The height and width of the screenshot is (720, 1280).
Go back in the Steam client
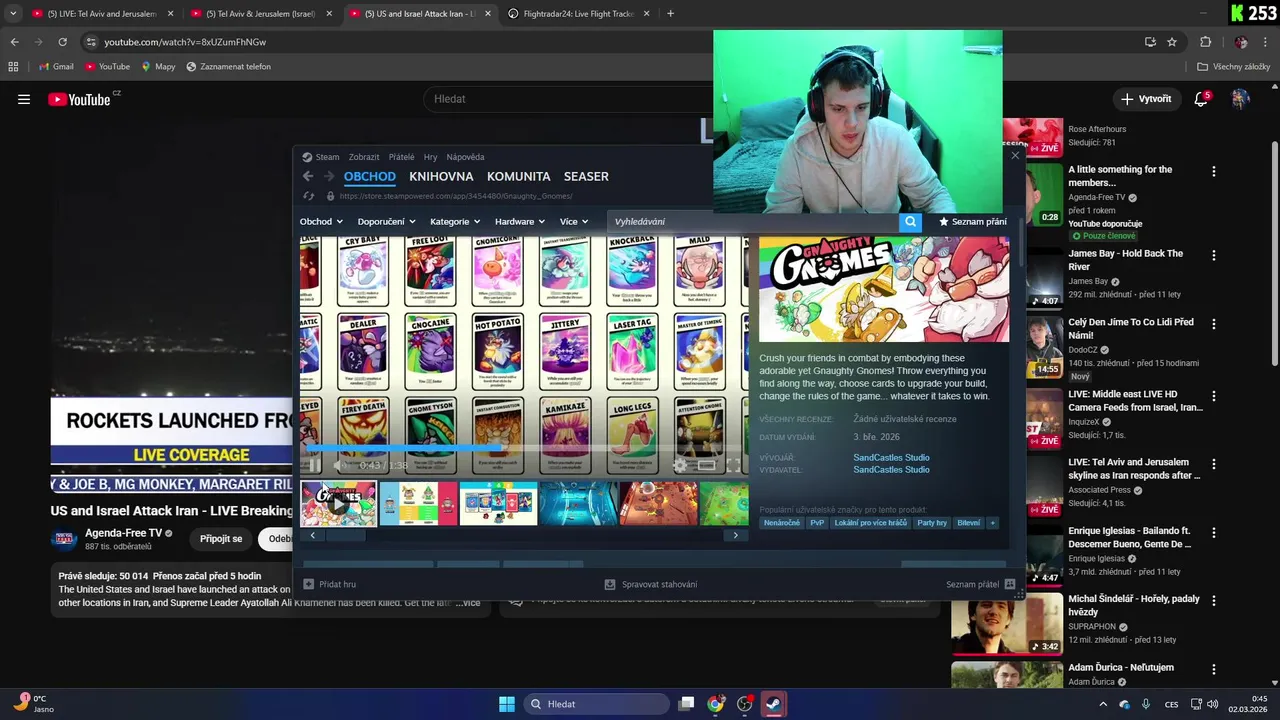point(308,176)
